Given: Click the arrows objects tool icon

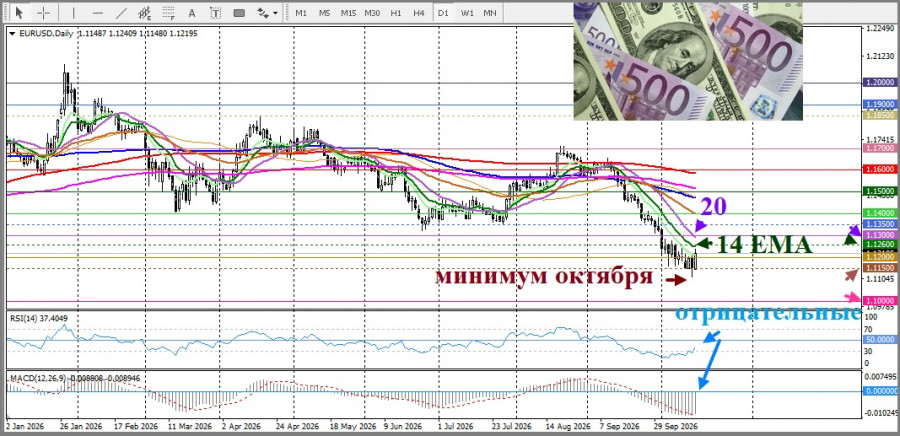Looking at the screenshot, I should 263,12.
